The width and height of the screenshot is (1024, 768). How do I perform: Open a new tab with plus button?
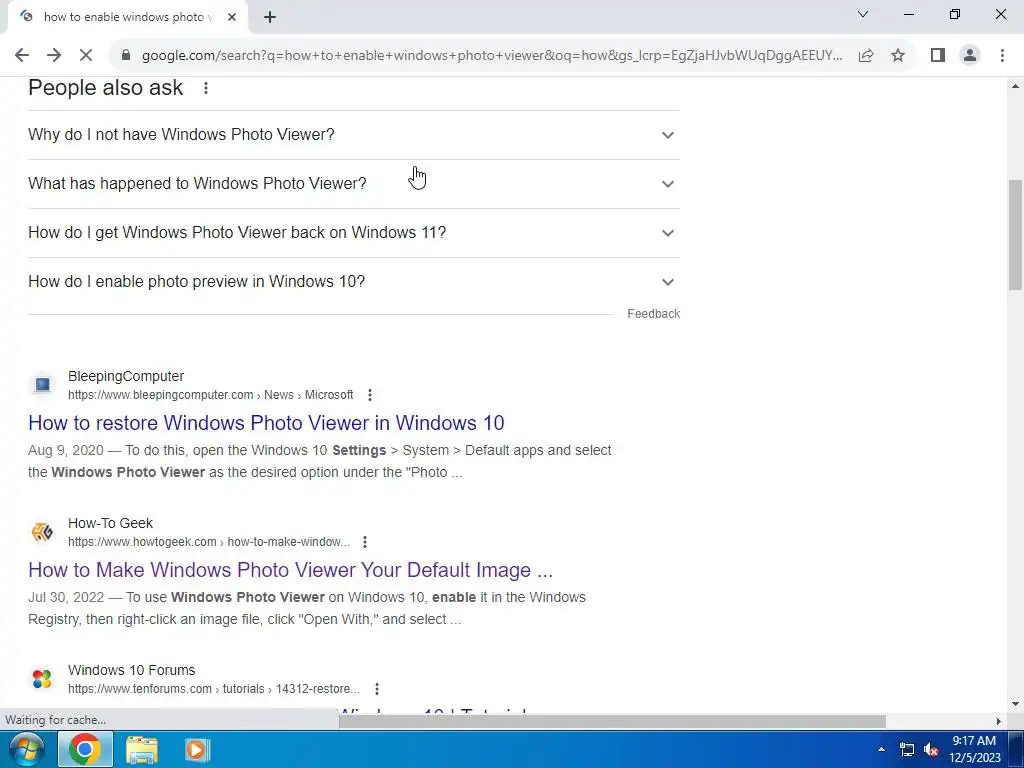270,17
